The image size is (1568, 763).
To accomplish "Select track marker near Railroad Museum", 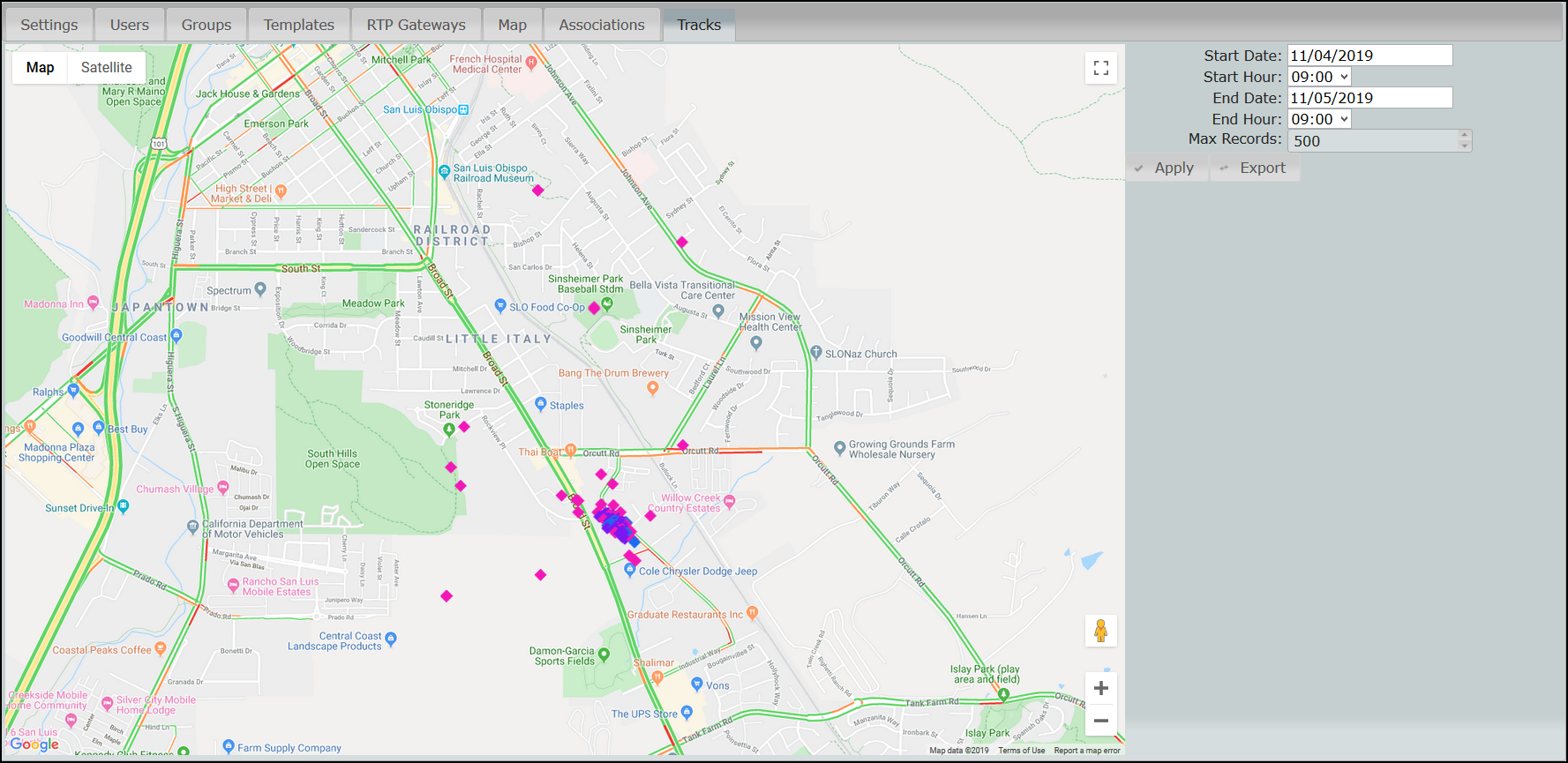I will tap(537, 190).
